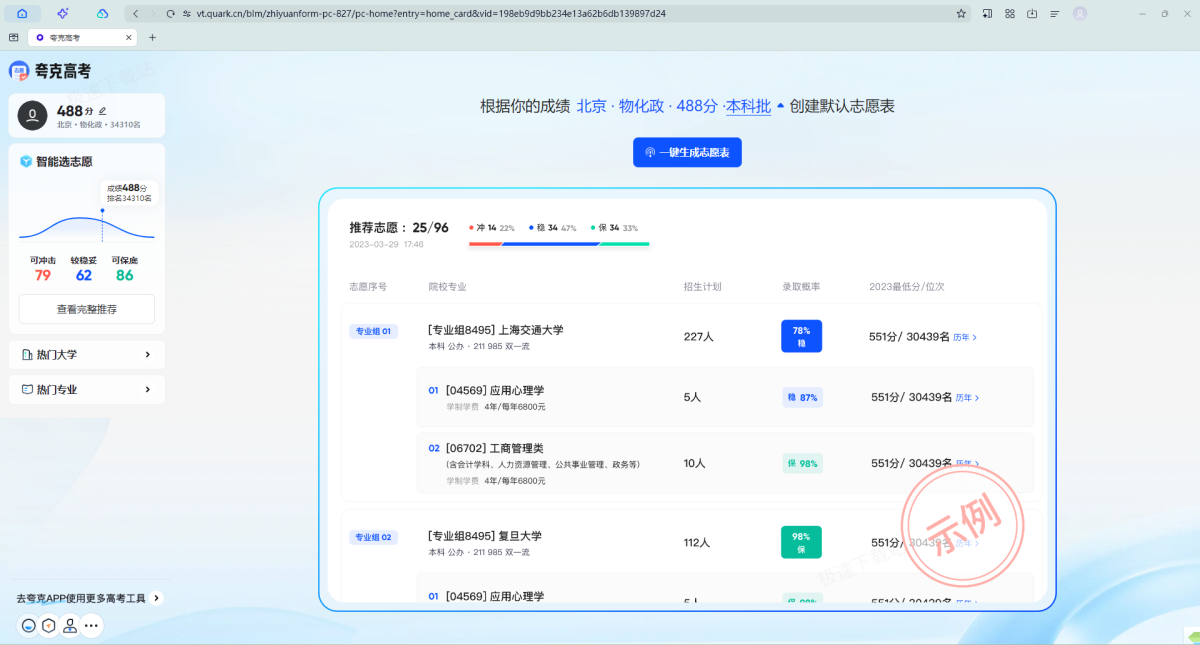Select the 上海交通大学 school row title

pos(496,330)
